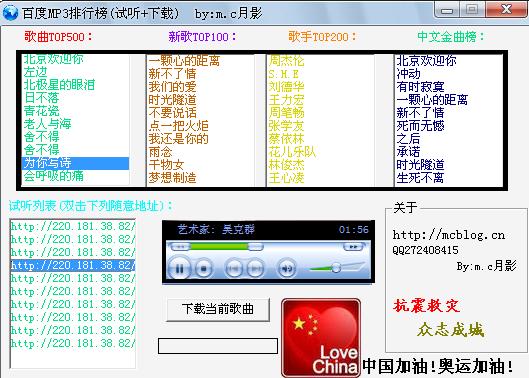This screenshot has height=378, width=529.
Task: Select the last URL in listening list
Action: (x=73, y=343)
